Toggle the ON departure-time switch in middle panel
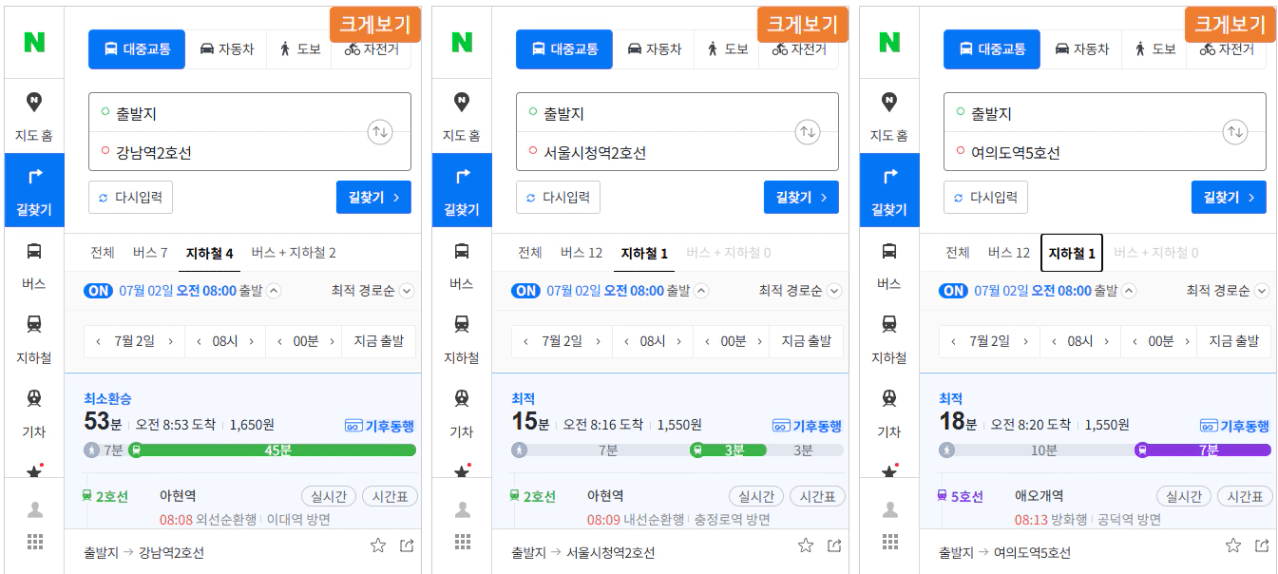 point(525,291)
